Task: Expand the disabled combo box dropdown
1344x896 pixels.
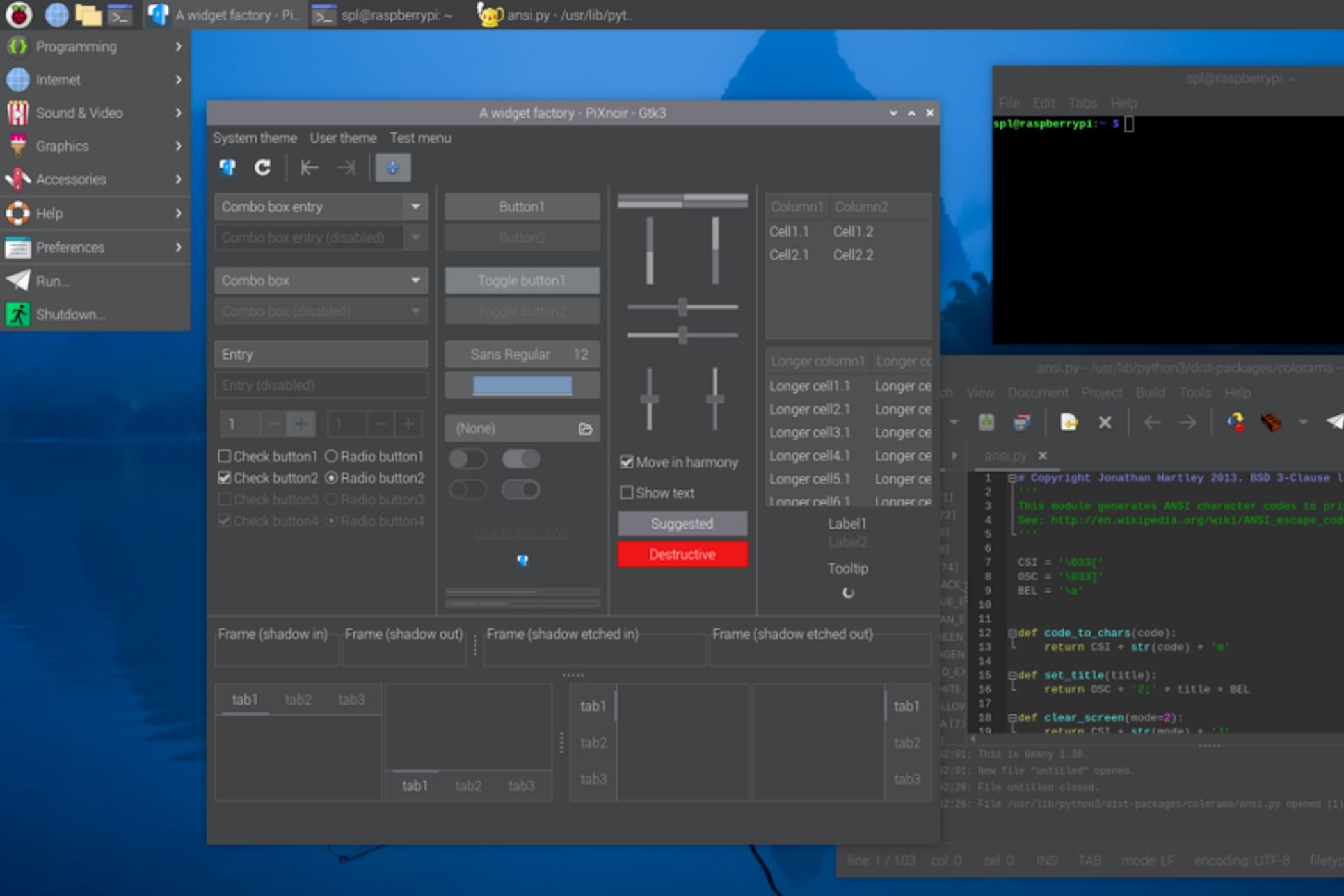Action: pyautogui.click(x=415, y=311)
